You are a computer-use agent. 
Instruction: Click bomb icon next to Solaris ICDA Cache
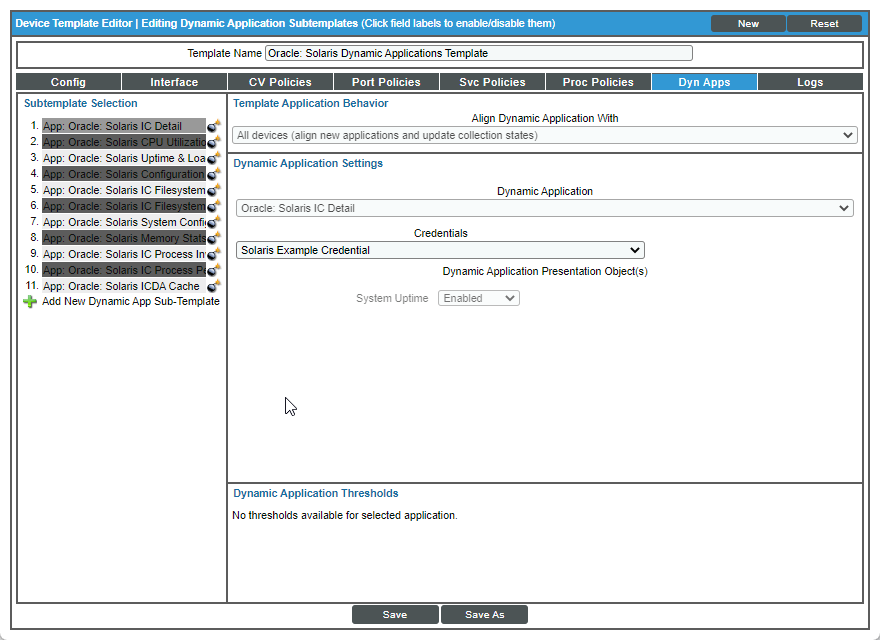point(213,286)
